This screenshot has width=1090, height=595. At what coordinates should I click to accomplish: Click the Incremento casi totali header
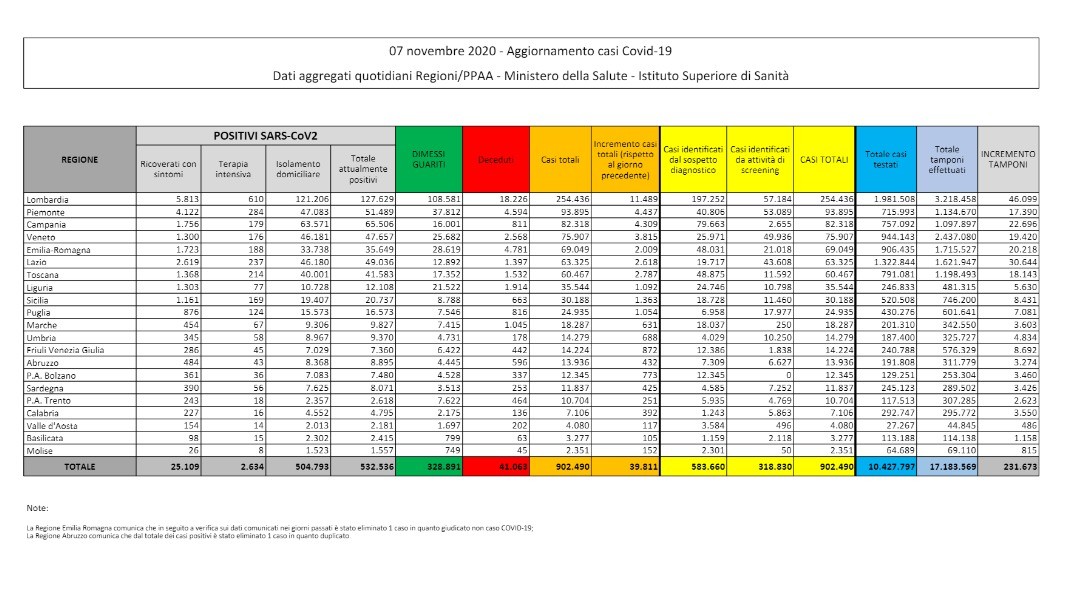click(626, 159)
